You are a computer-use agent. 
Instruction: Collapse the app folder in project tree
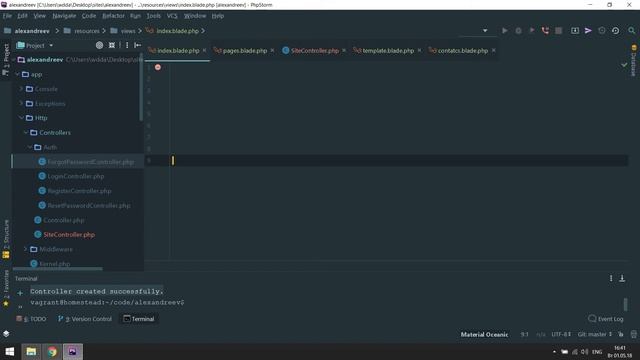coord(17,74)
